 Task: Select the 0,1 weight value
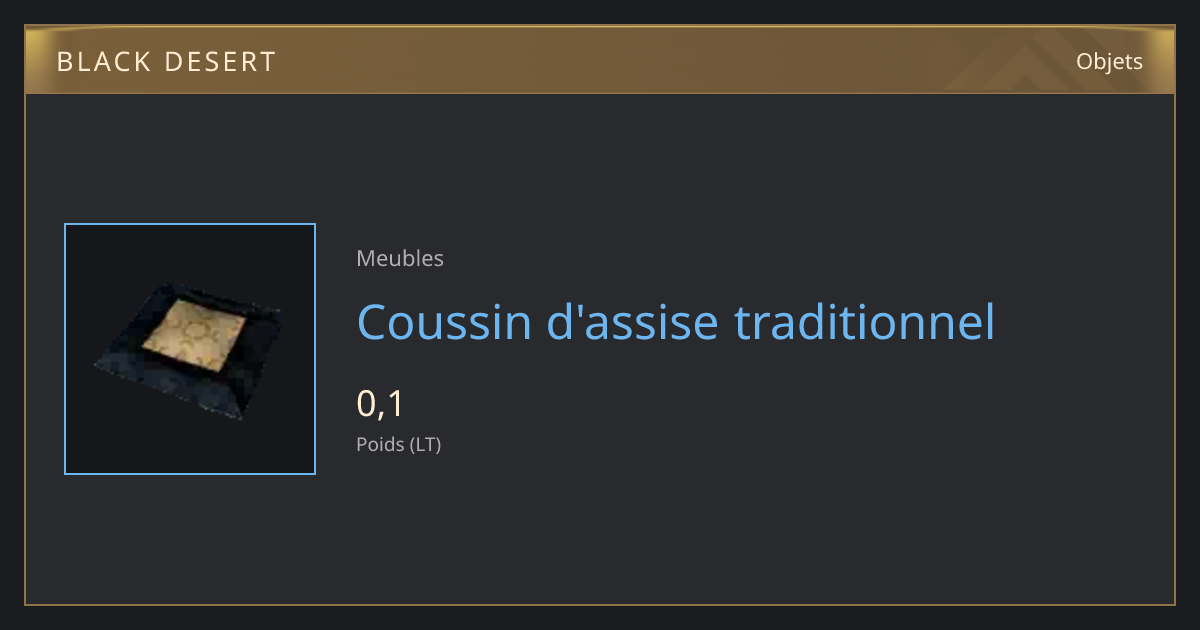pos(380,404)
